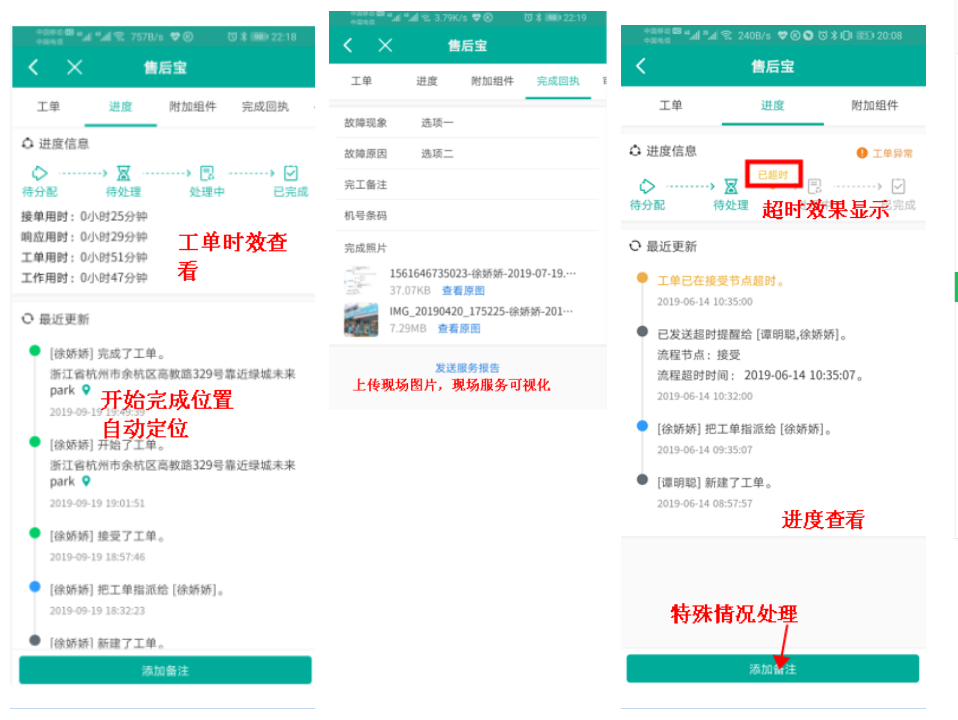
Task: Click the 已完成 checkmark icon in the left phone
Action: [290, 173]
